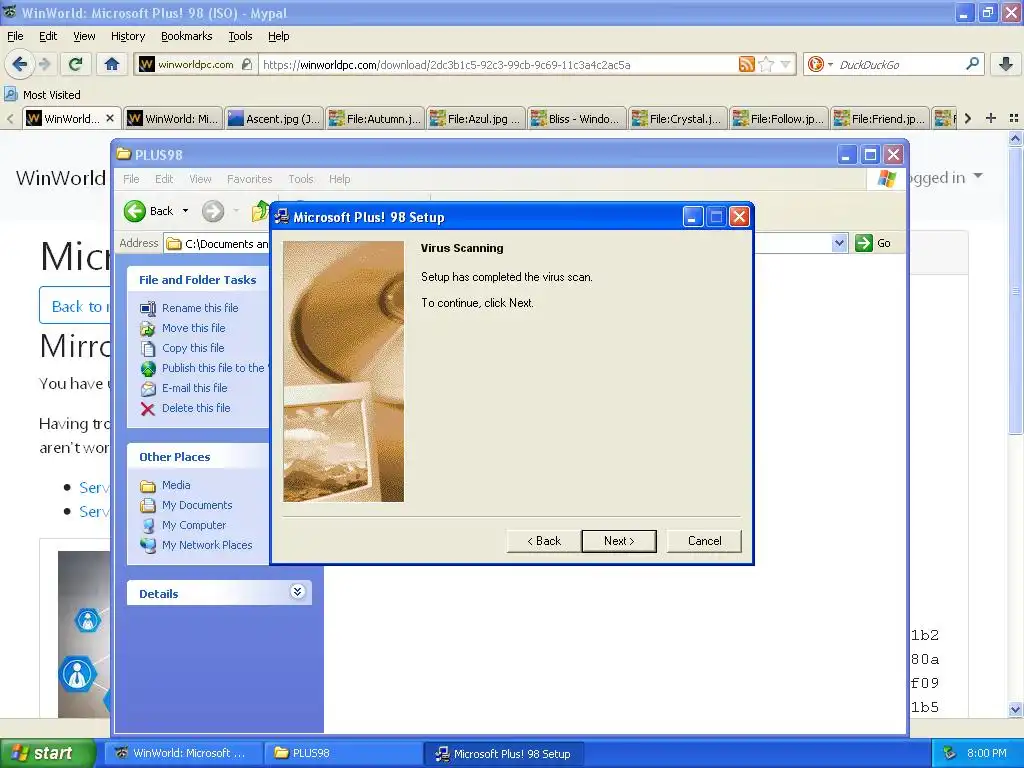The image size is (1024, 768).
Task: Switch to the File:Crystal.j... tab
Action: point(679,118)
